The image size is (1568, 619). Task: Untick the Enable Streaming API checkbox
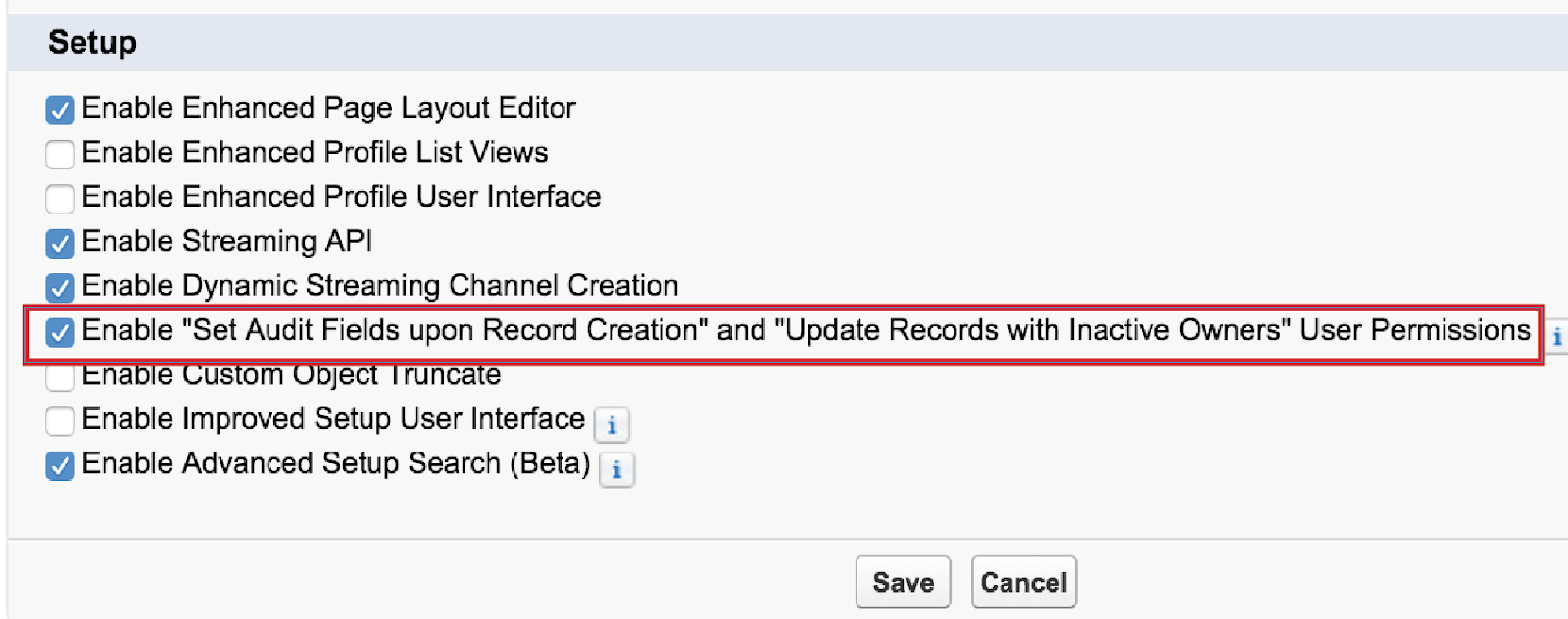pos(60,243)
